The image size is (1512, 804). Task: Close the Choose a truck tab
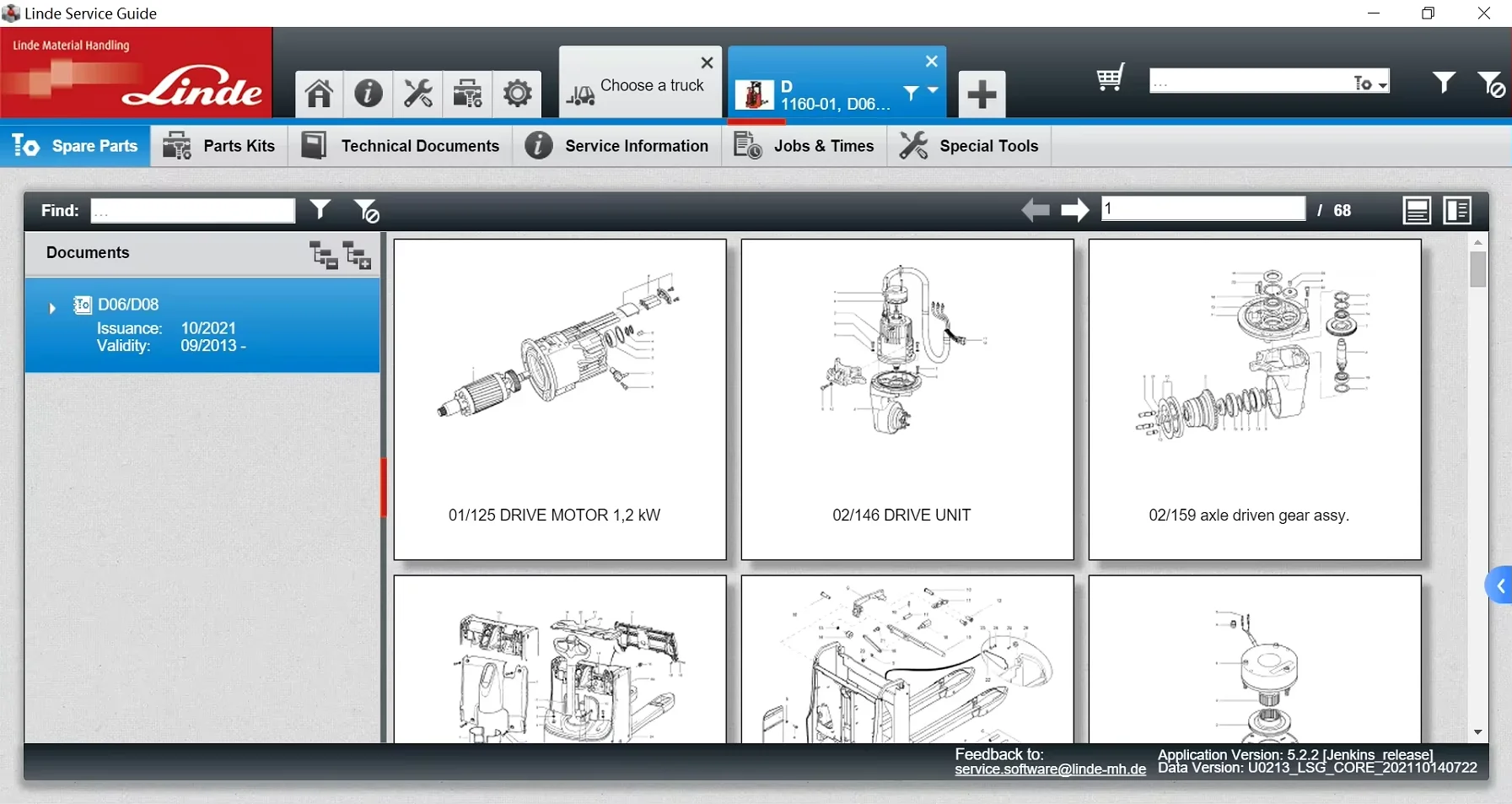[707, 63]
